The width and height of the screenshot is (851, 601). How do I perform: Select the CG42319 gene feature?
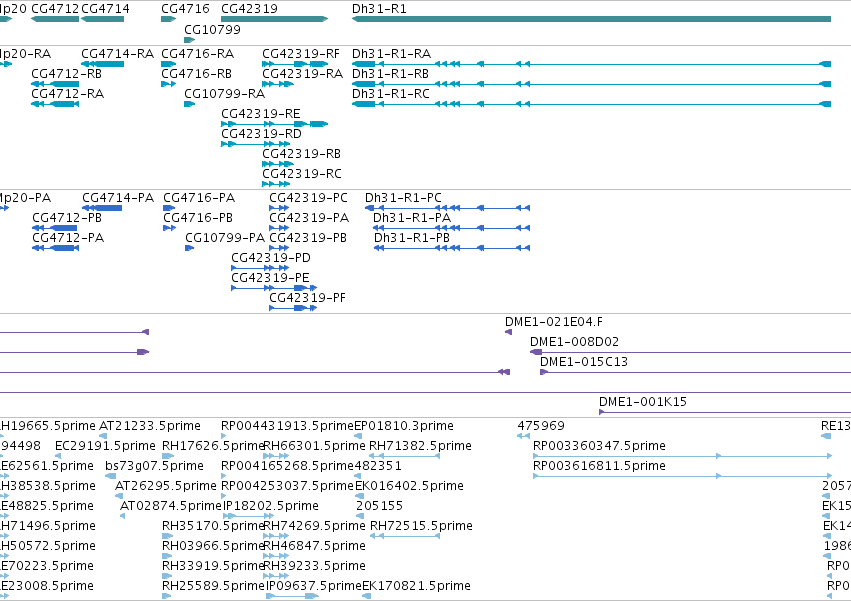[x=275, y=19]
